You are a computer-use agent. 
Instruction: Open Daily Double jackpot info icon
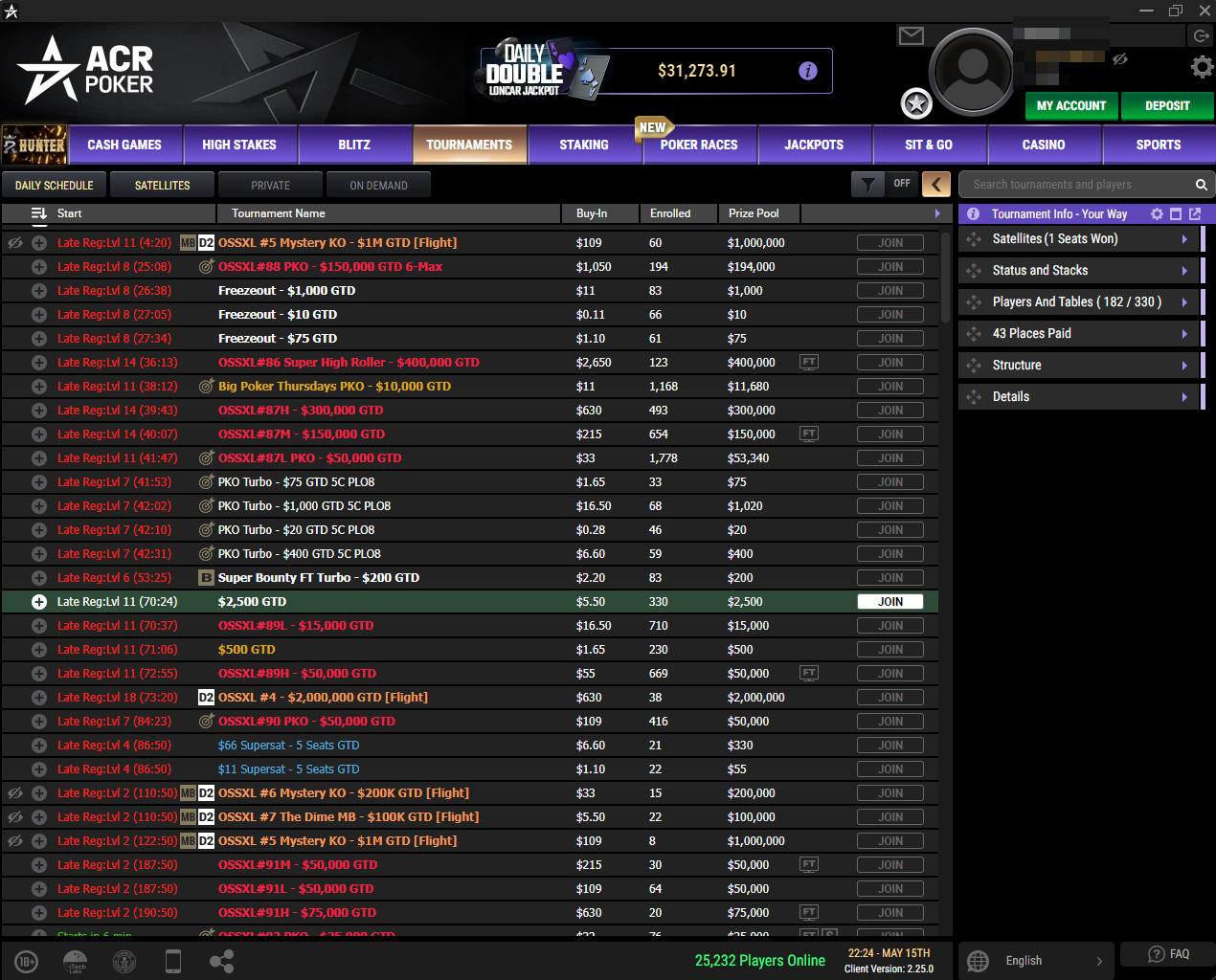tap(808, 71)
